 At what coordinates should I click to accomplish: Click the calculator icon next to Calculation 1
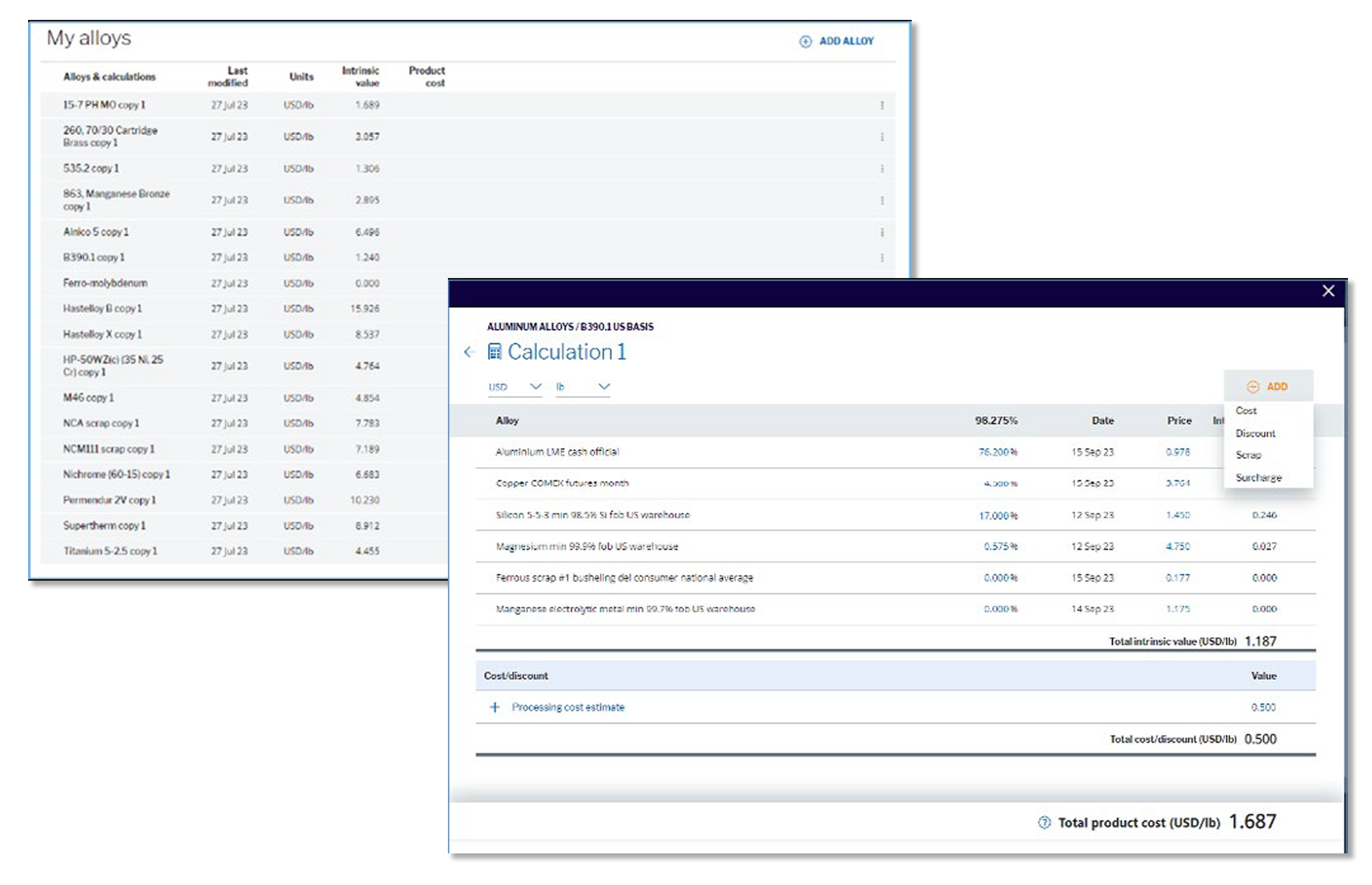[494, 352]
